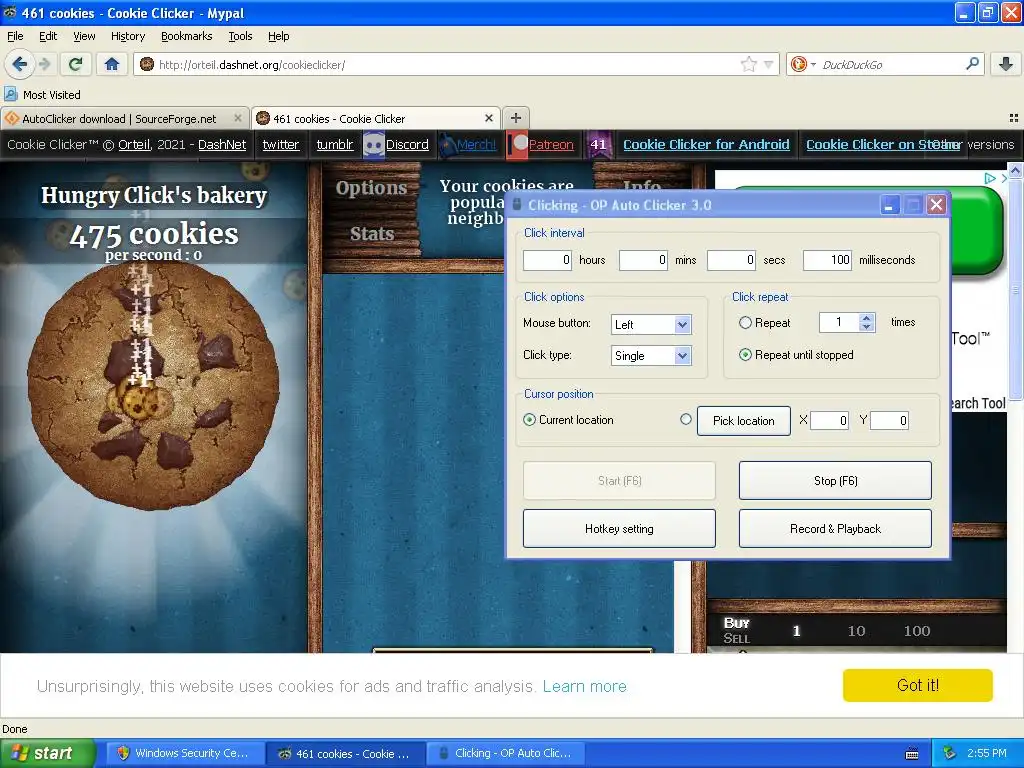Image resolution: width=1024 pixels, height=768 pixels.
Task: Click the hours interval field
Action: 547,260
